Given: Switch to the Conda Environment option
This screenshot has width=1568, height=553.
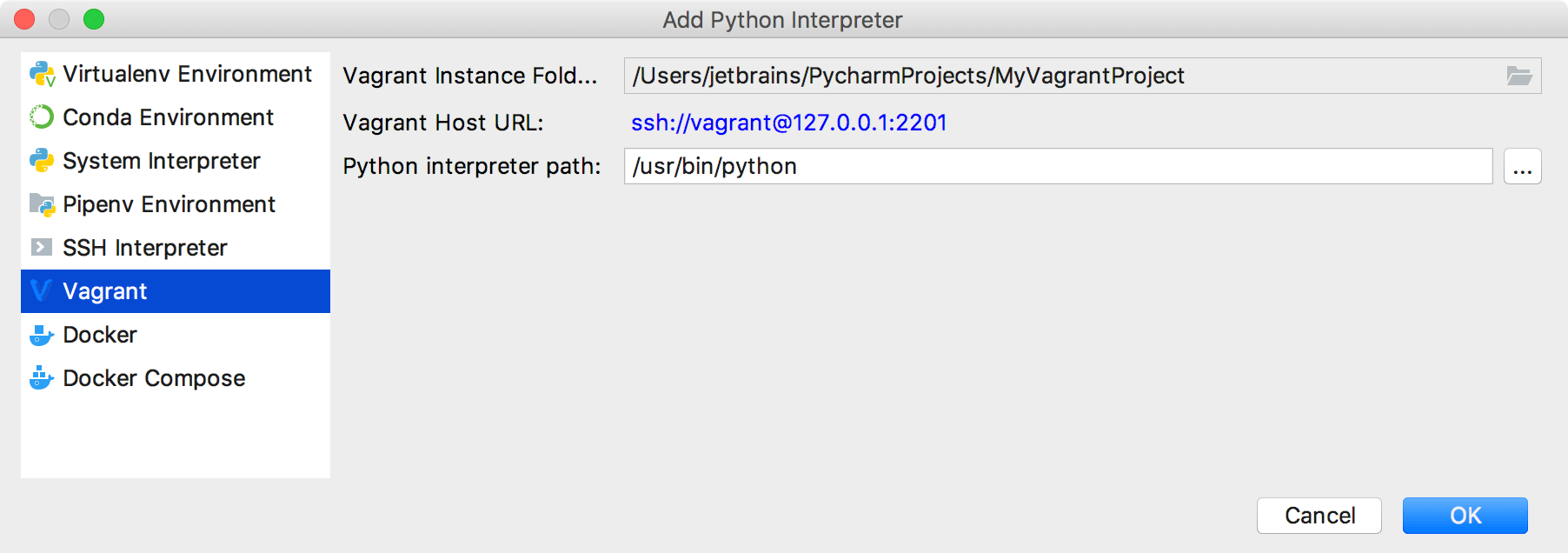Looking at the screenshot, I should 167,117.
